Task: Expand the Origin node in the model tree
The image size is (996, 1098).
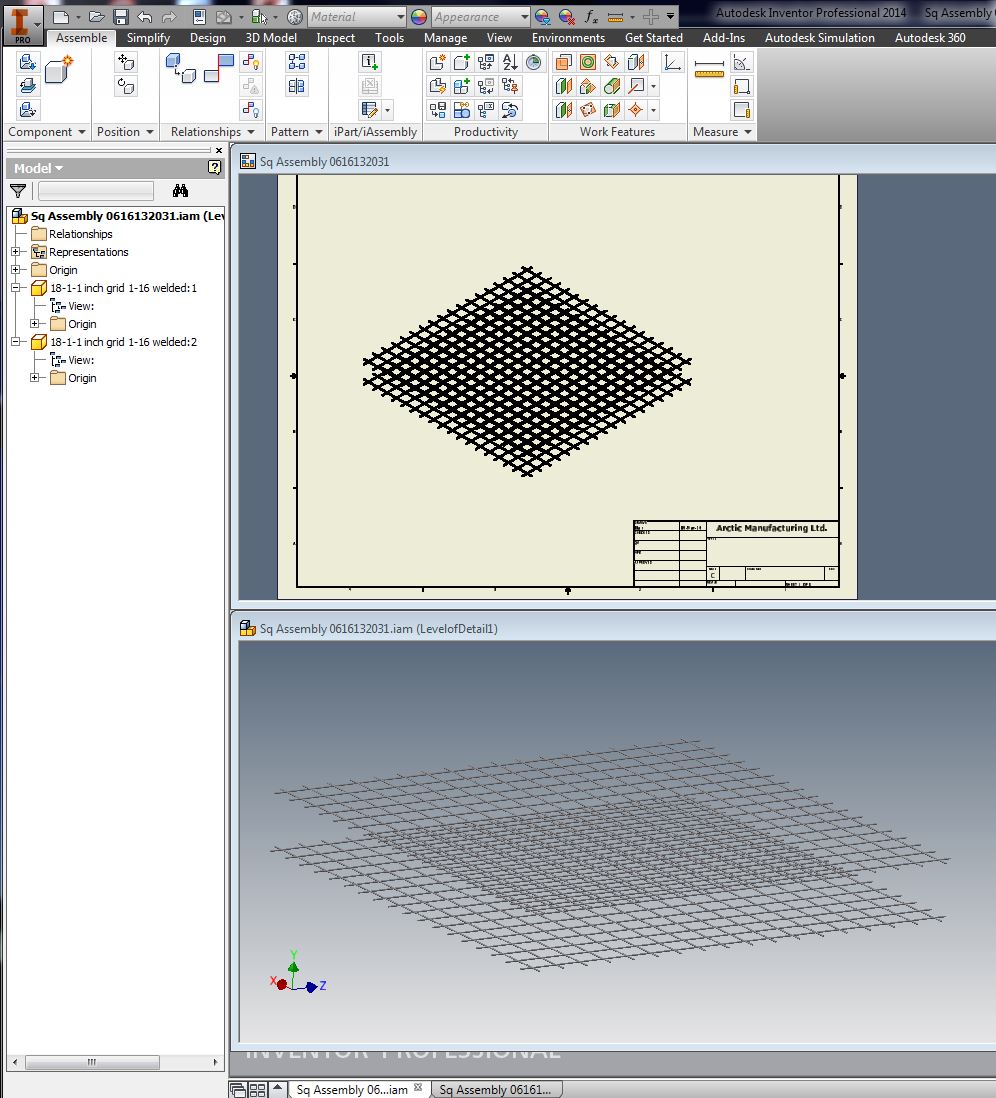Action: pyautogui.click(x=15, y=269)
